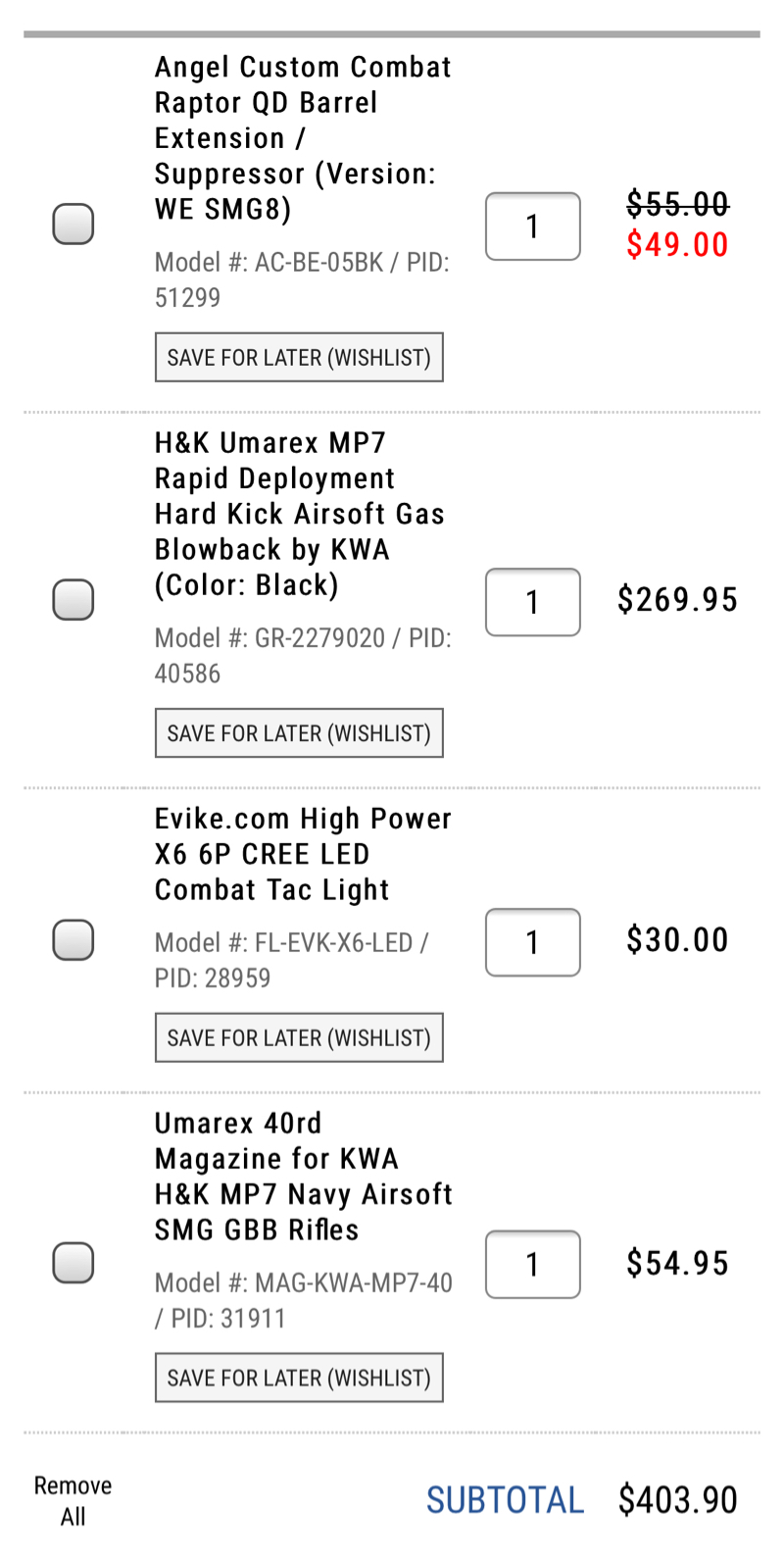This screenshot has height=1556, width=784.
Task: Edit quantity for H&K Umarex MP7
Action: click(533, 602)
